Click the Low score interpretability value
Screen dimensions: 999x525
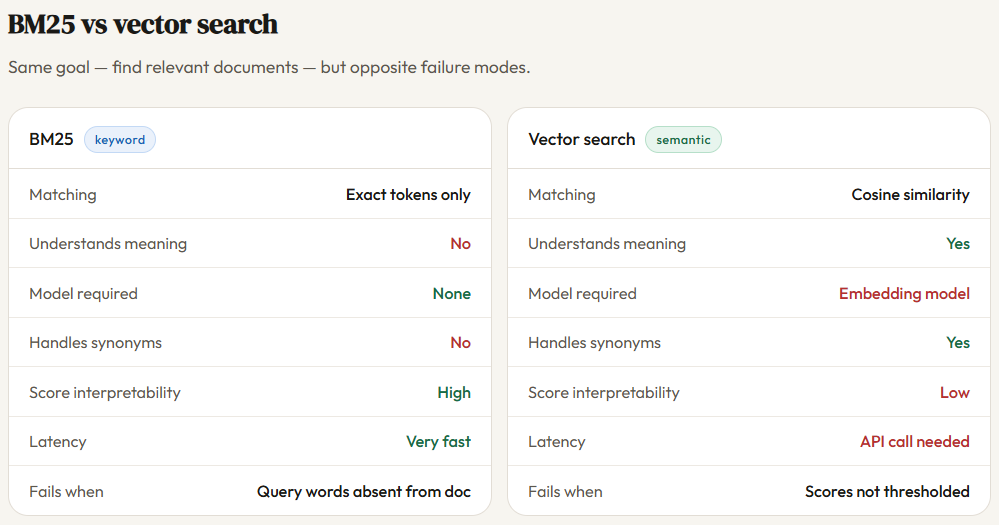tap(954, 393)
